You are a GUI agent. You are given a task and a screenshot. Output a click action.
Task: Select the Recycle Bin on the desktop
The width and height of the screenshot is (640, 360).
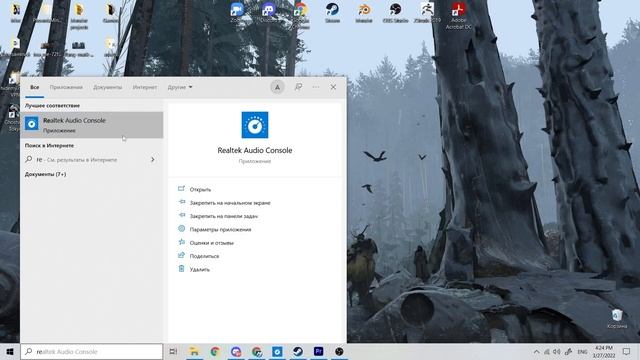click(617, 319)
